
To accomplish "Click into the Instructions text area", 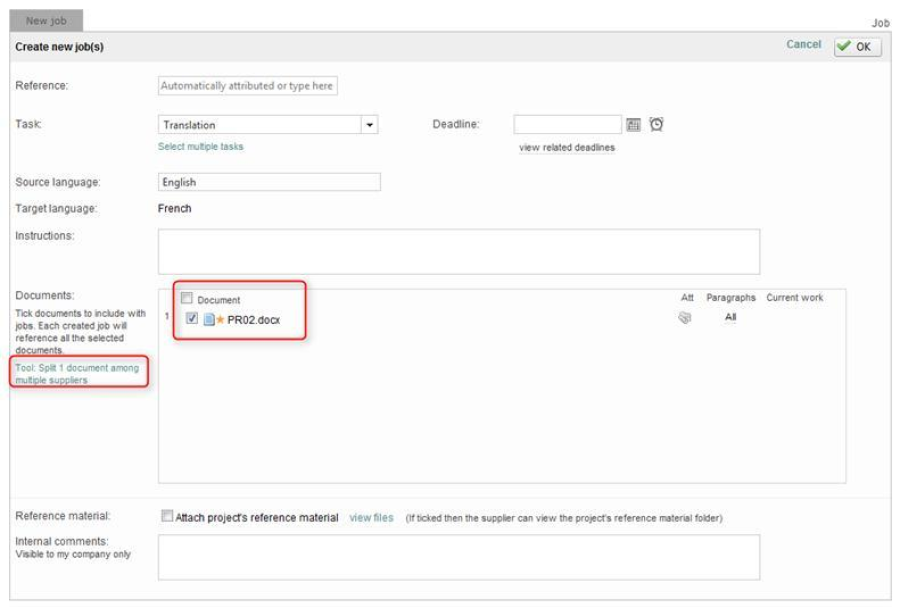I will tap(458, 251).
